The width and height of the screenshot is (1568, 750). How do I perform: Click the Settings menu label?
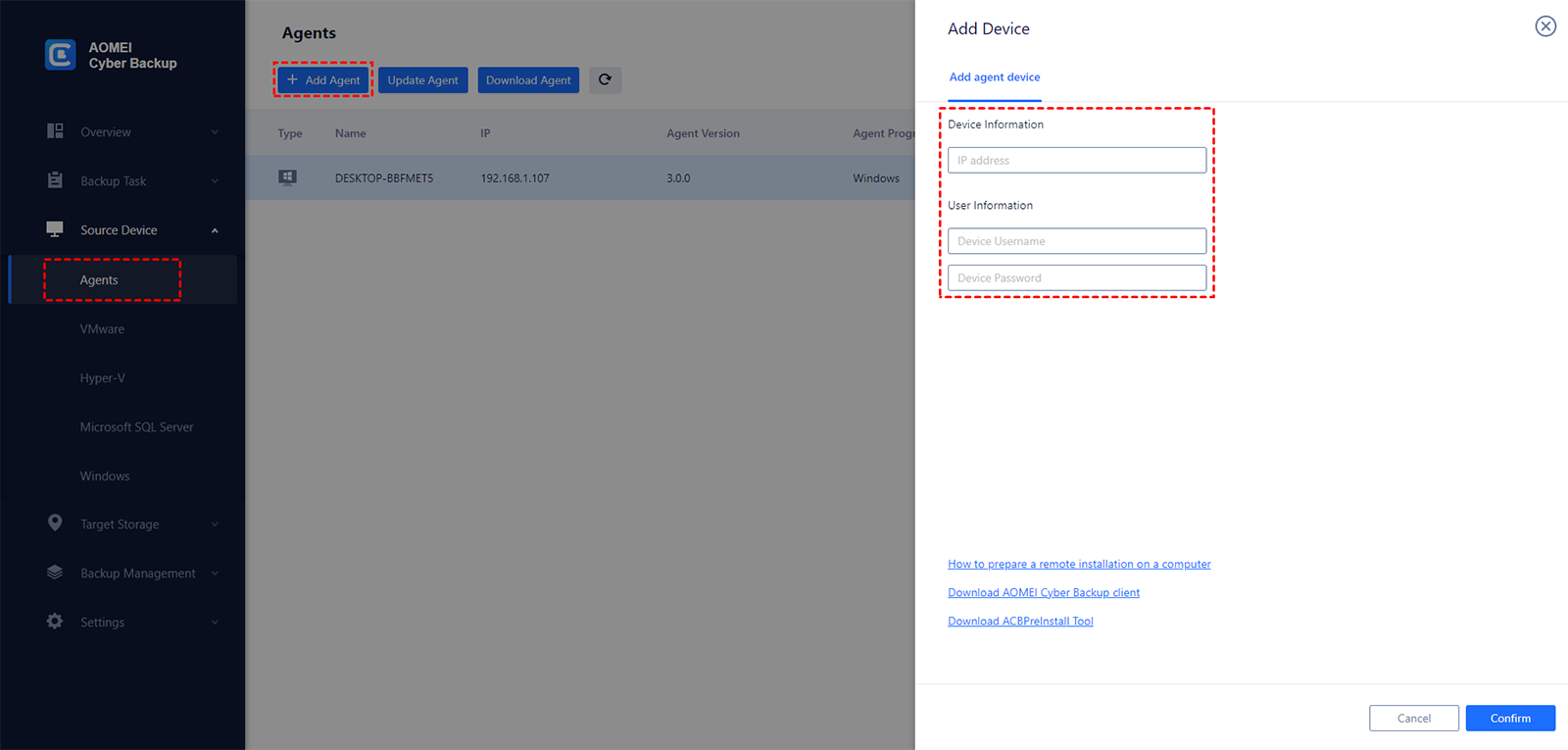(102, 623)
